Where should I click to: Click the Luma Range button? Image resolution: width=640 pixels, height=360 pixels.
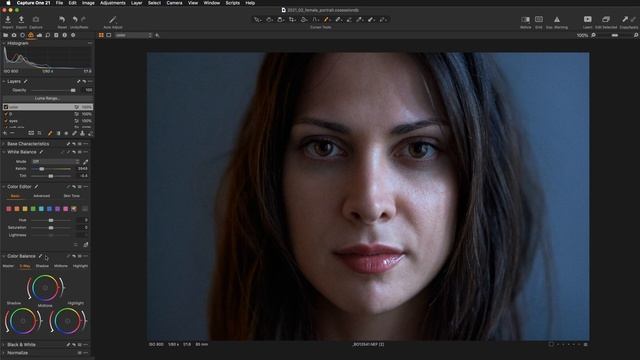tap(47, 98)
